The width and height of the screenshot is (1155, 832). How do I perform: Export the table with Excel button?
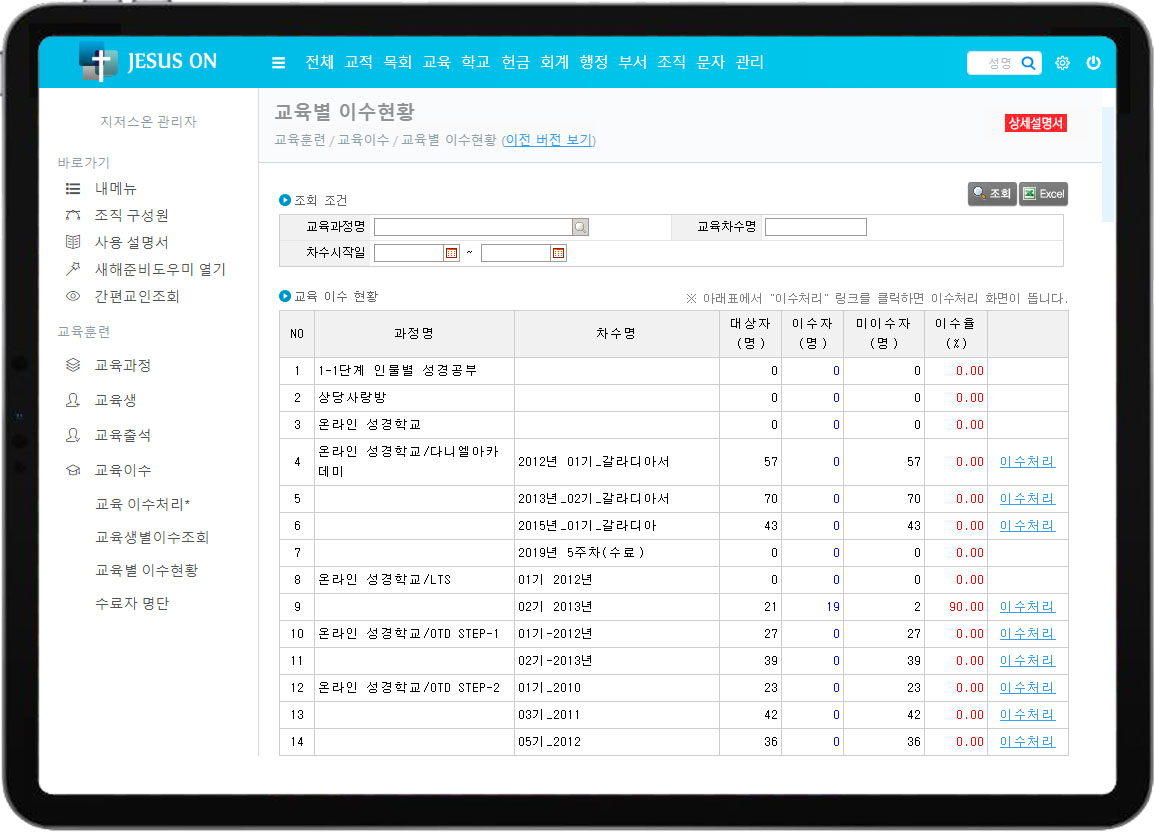pyautogui.click(x=1043, y=194)
